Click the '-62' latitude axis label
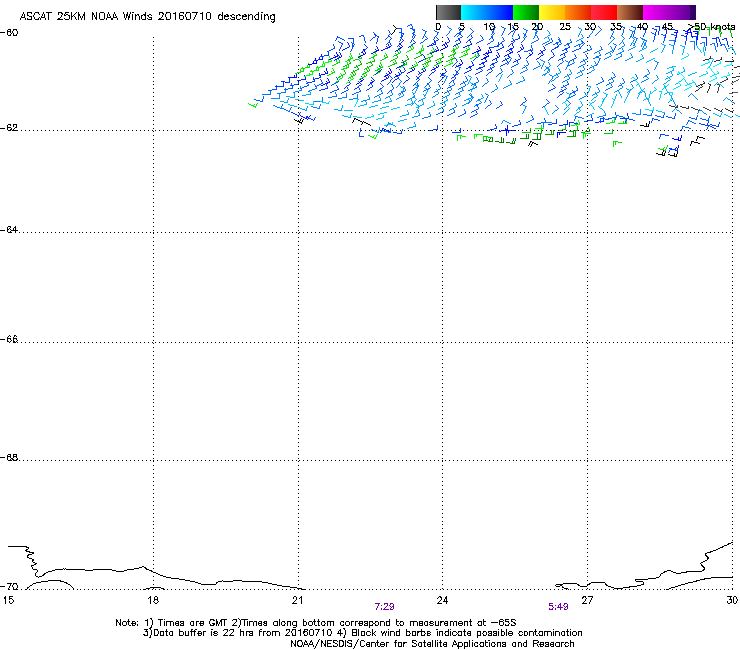The width and height of the screenshot is (740, 650). click(9, 128)
